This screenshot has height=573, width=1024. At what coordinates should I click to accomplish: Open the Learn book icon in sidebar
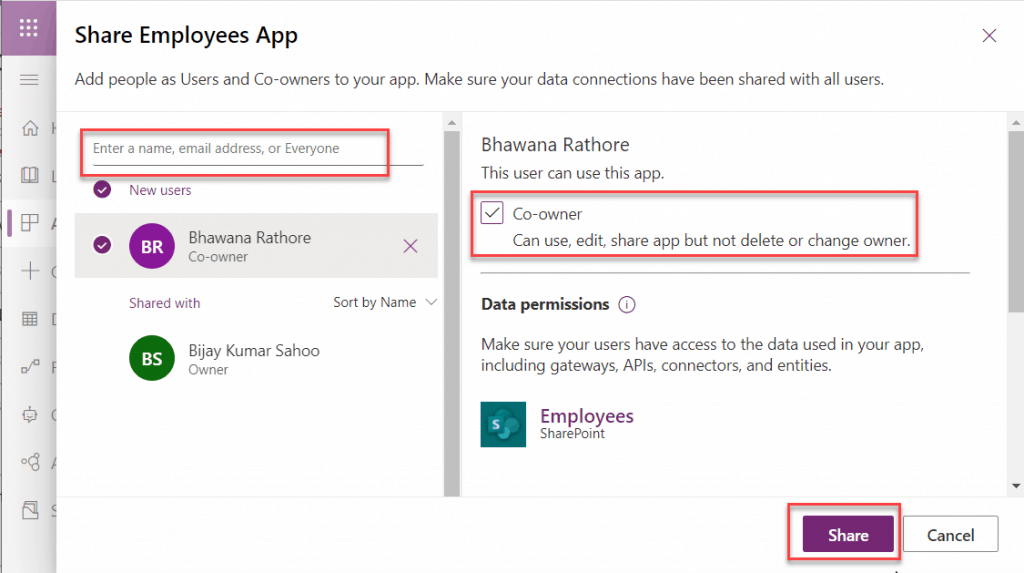30,175
